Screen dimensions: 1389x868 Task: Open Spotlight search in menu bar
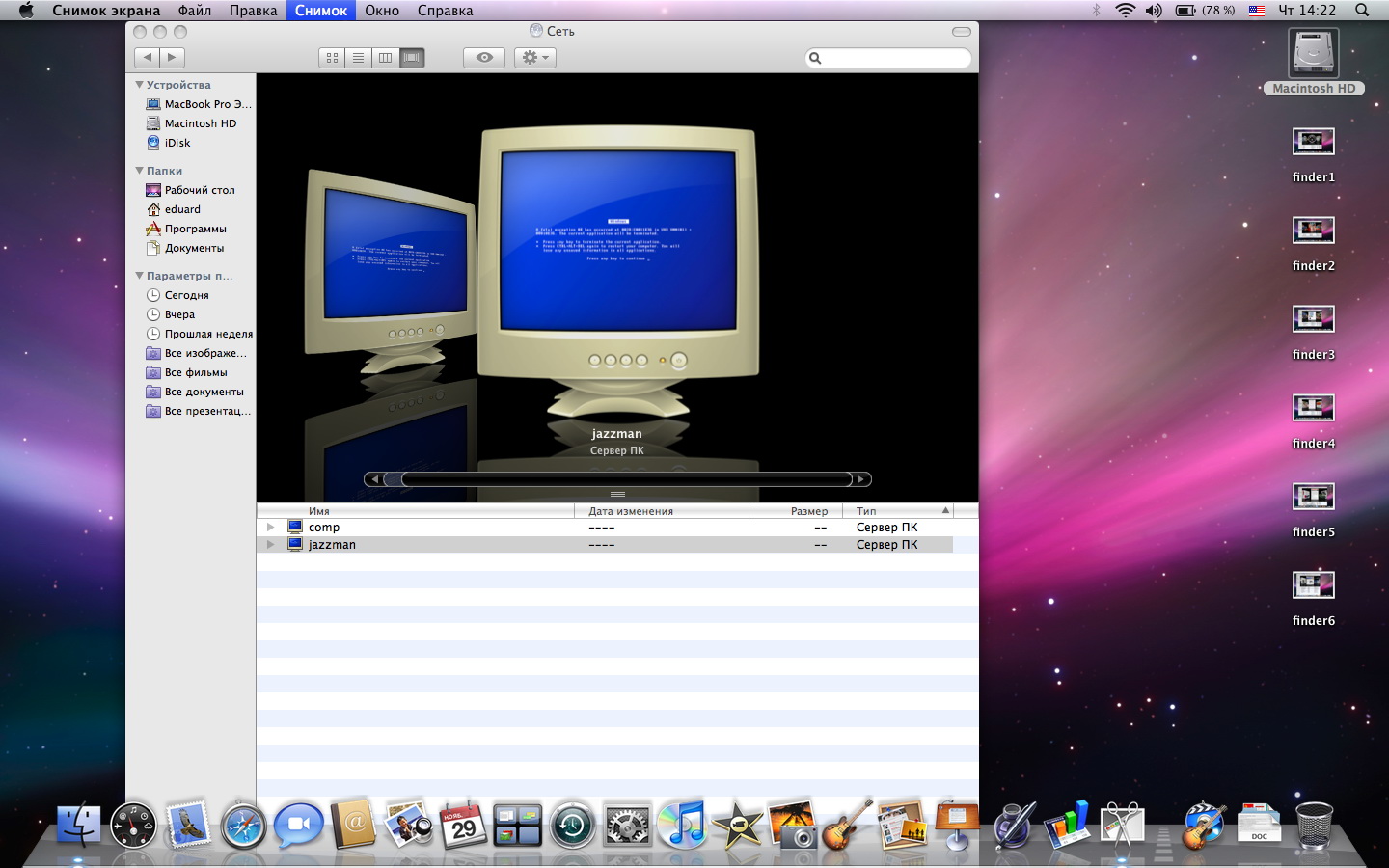(x=1362, y=11)
